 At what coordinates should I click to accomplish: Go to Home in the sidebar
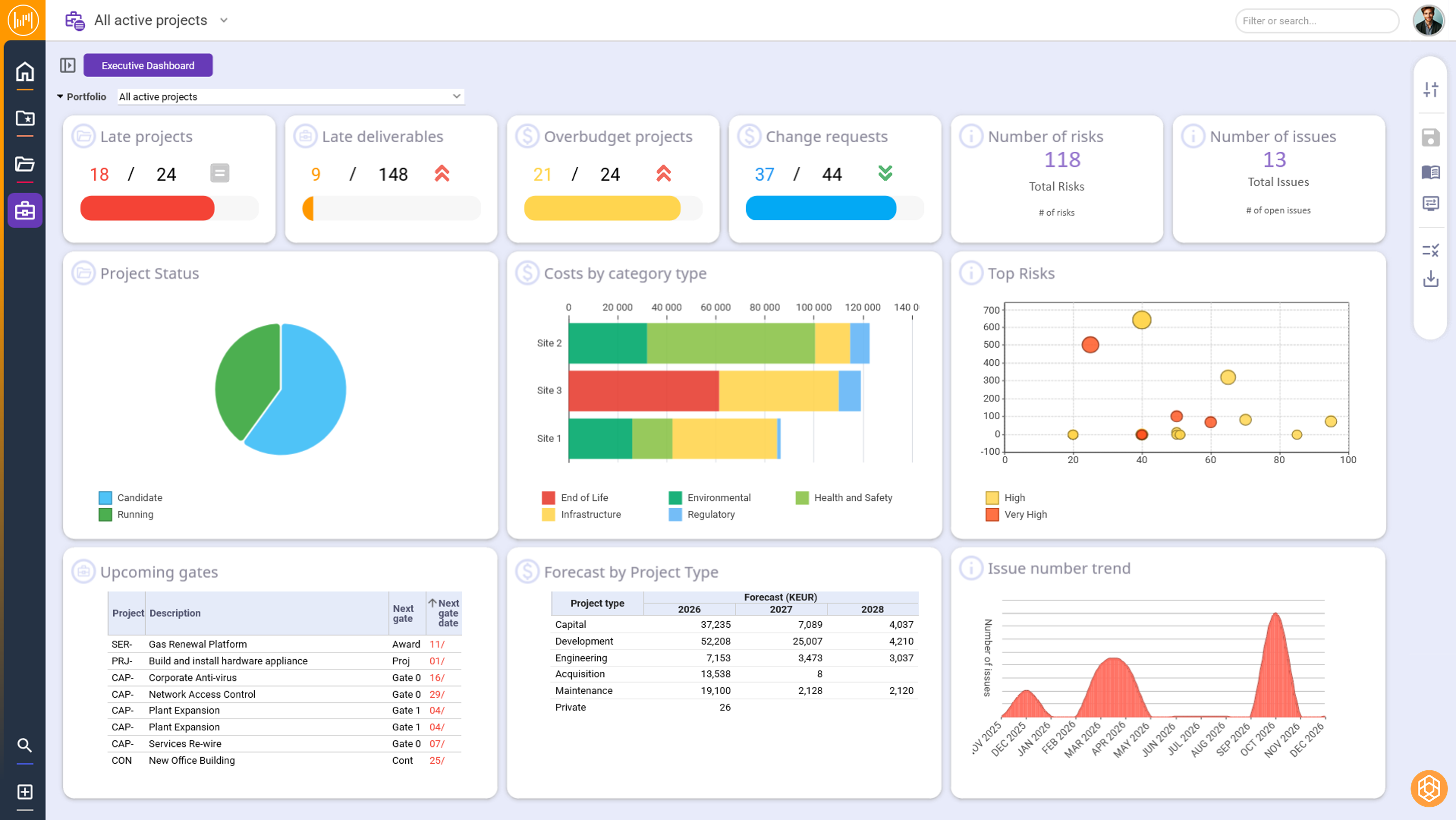[x=24, y=72]
